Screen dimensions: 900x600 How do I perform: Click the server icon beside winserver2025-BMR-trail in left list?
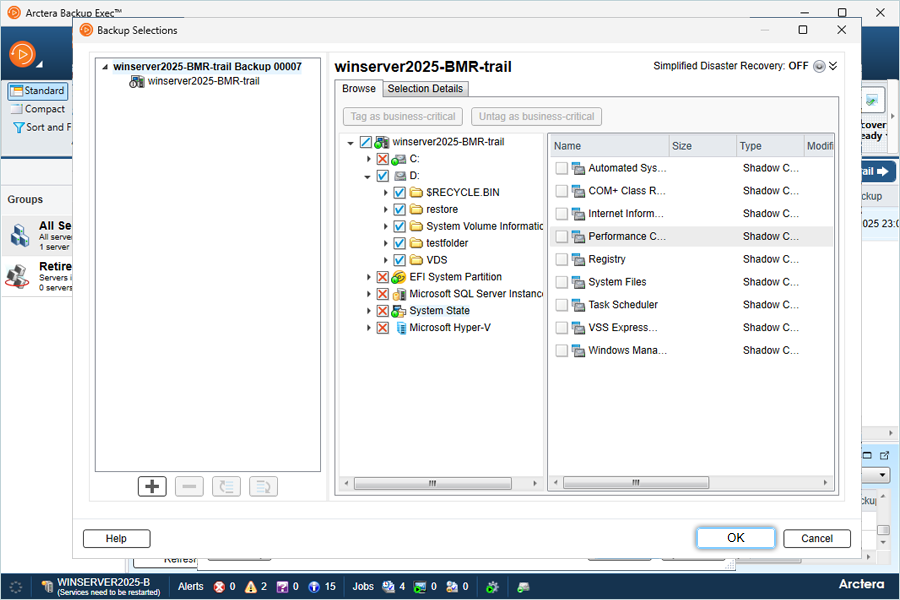137,82
